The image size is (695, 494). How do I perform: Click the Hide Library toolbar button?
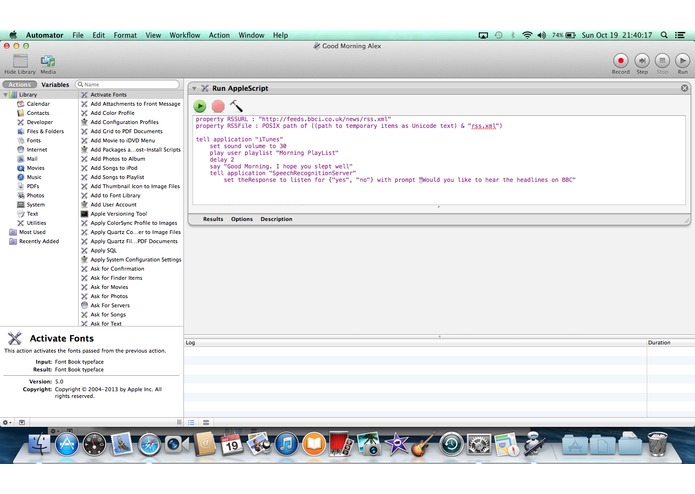coord(20,64)
